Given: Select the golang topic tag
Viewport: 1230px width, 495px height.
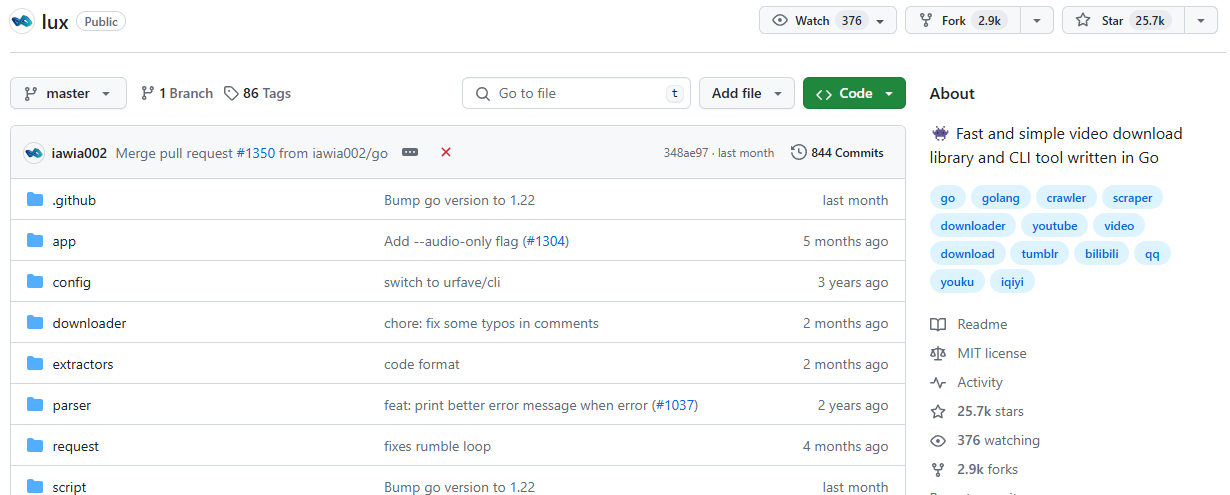Looking at the screenshot, I should pos(1001,198).
